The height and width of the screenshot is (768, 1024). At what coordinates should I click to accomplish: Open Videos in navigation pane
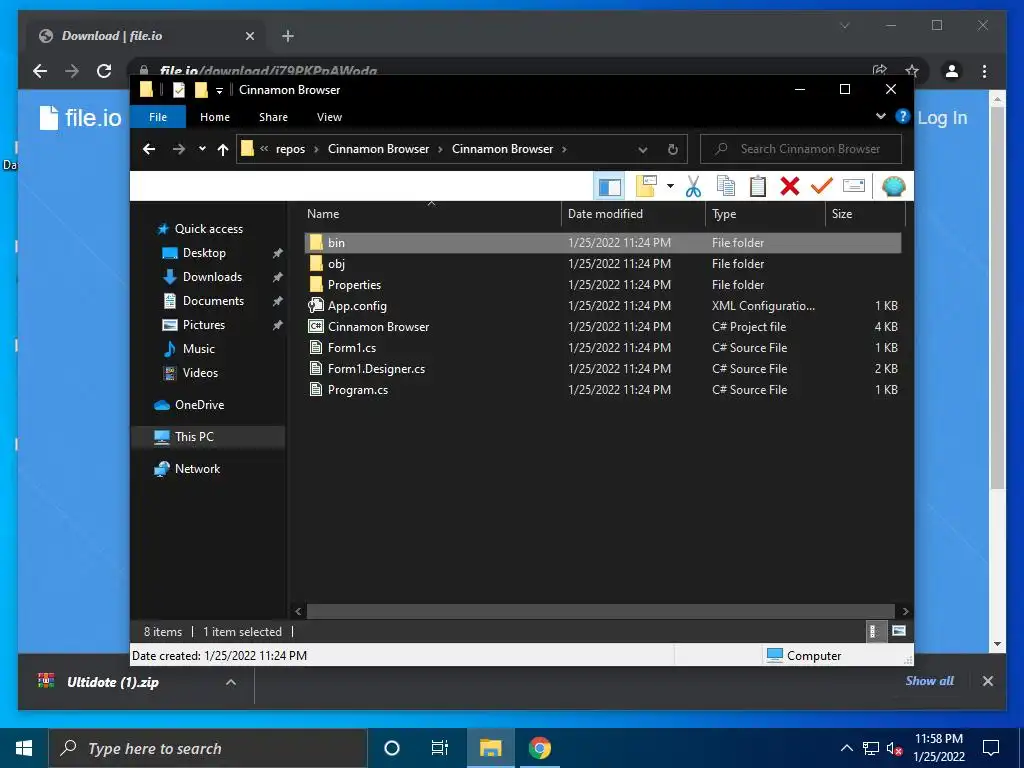click(x=200, y=373)
